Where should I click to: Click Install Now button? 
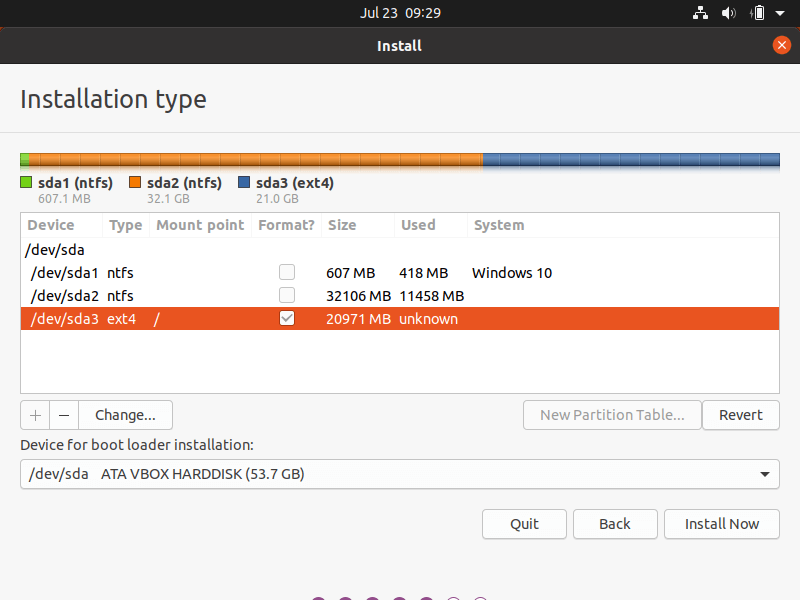(721, 524)
